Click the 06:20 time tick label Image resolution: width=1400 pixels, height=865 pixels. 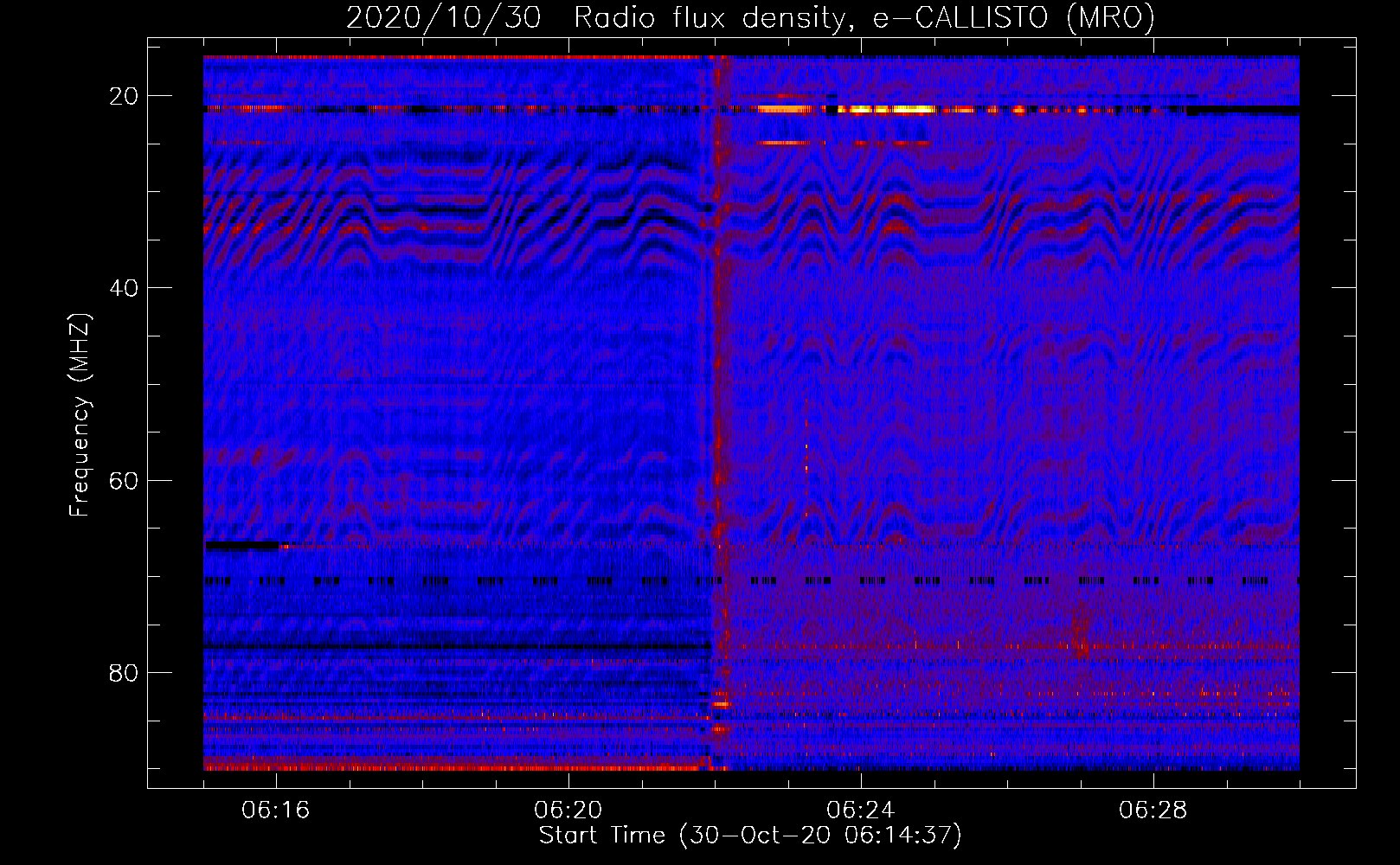click(x=568, y=811)
